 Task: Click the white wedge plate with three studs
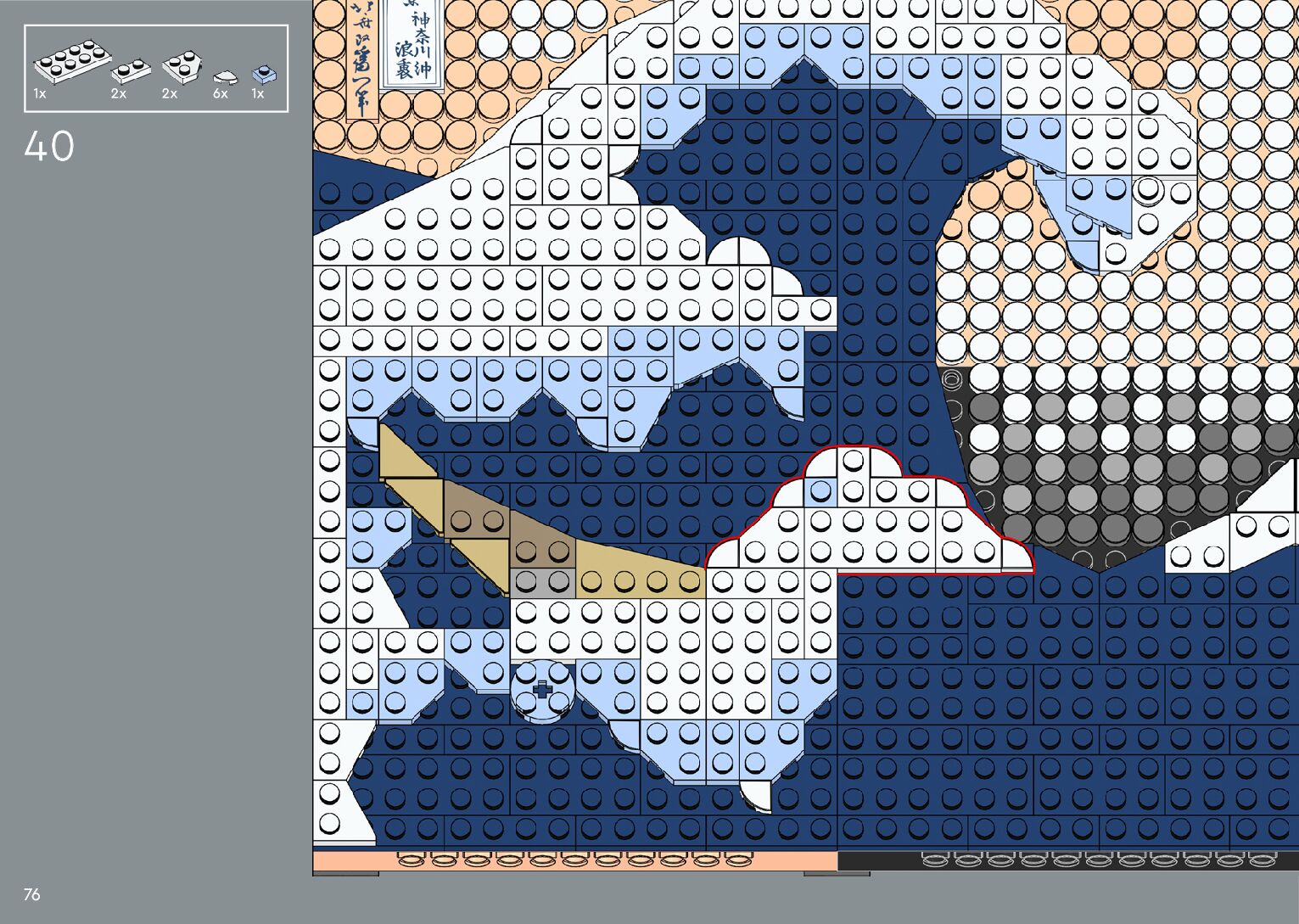[x=181, y=66]
